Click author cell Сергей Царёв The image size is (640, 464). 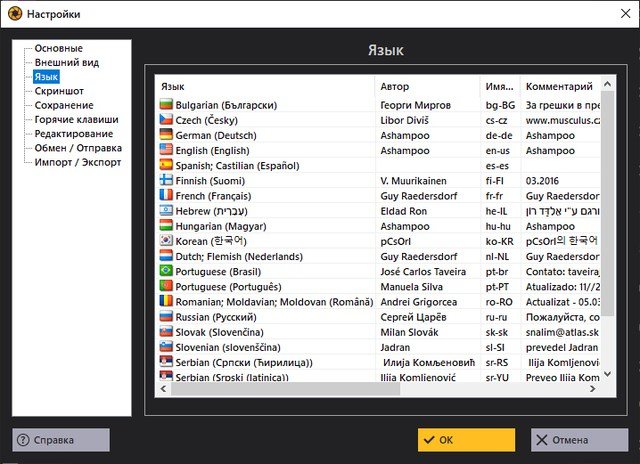[413, 317]
